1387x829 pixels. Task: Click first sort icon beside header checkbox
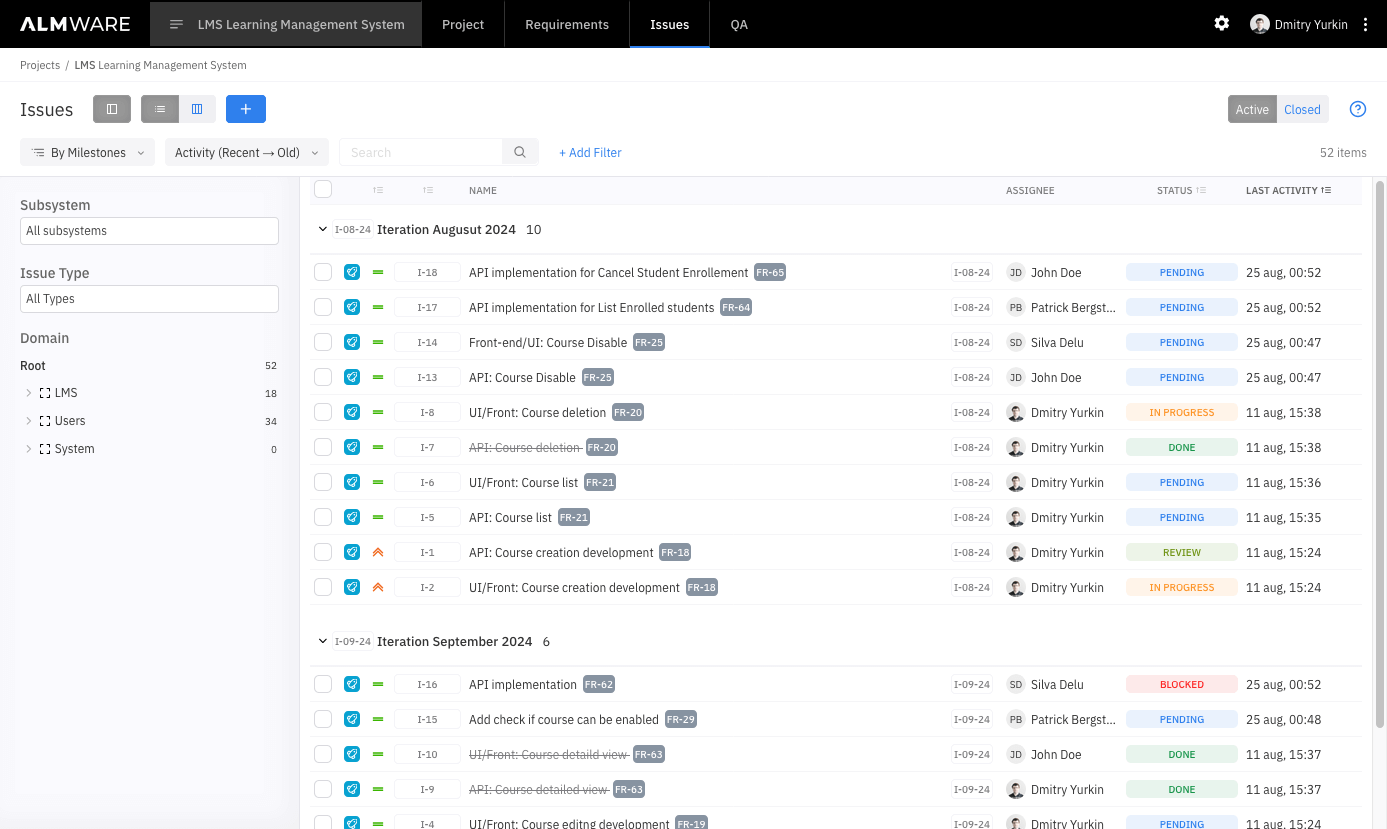pos(378,190)
